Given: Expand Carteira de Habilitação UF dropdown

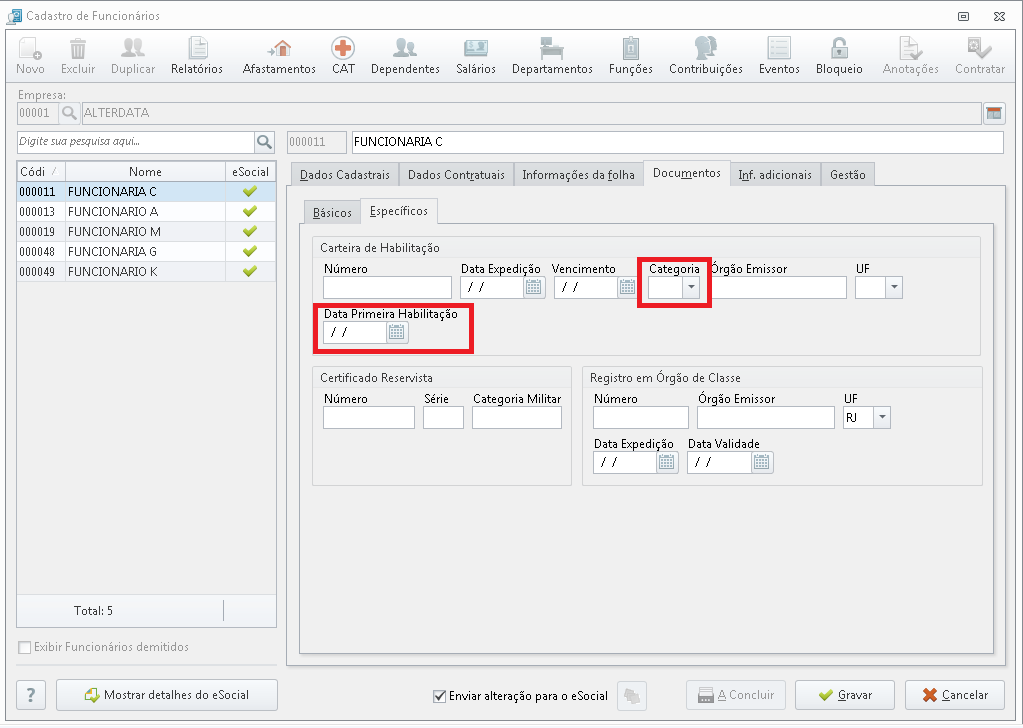Looking at the screenshot, I should 894,287.
